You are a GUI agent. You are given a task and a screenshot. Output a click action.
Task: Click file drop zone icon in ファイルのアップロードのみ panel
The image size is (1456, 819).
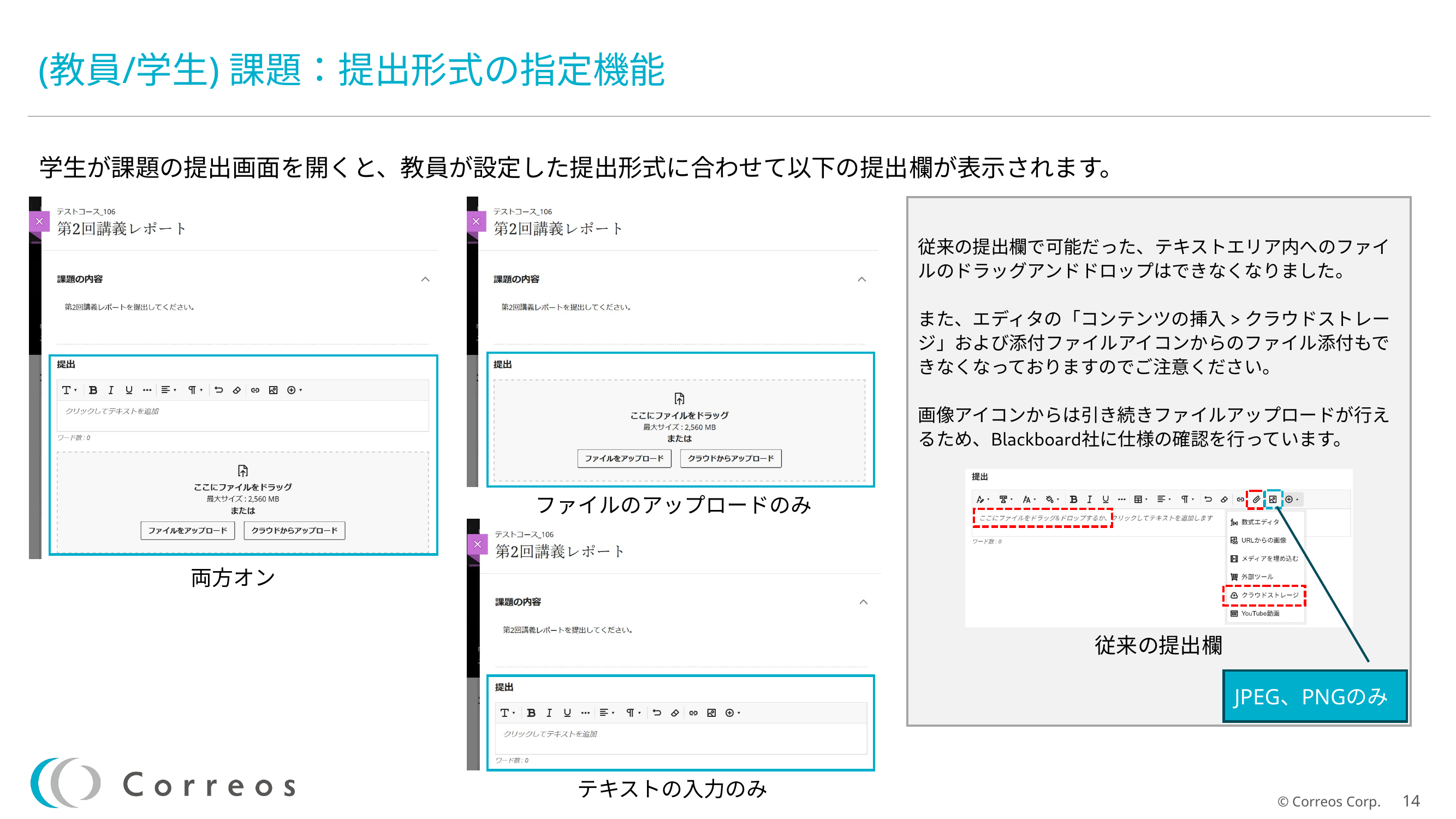point(679,399)
